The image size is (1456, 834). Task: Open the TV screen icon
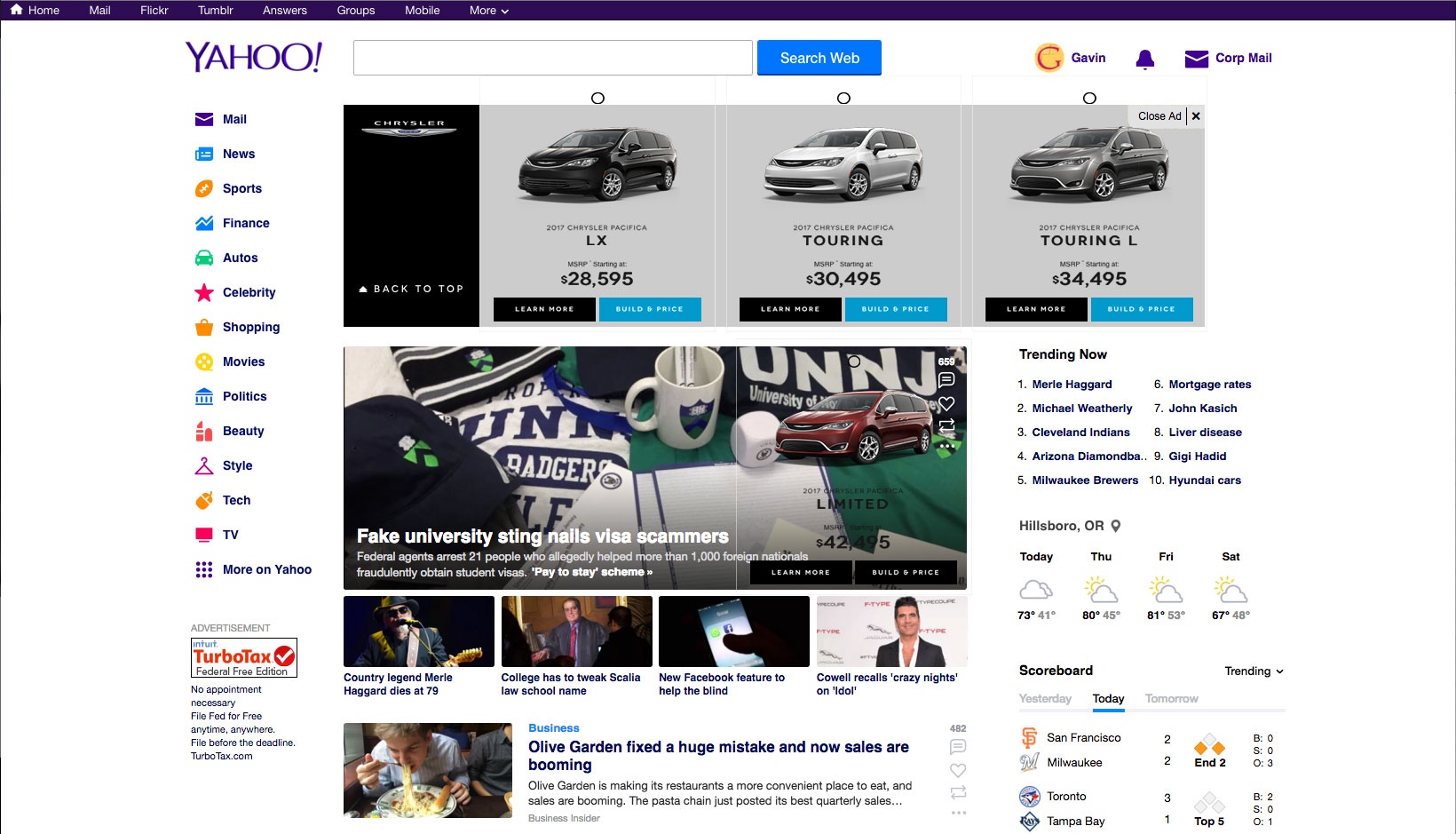click(204, 535)
